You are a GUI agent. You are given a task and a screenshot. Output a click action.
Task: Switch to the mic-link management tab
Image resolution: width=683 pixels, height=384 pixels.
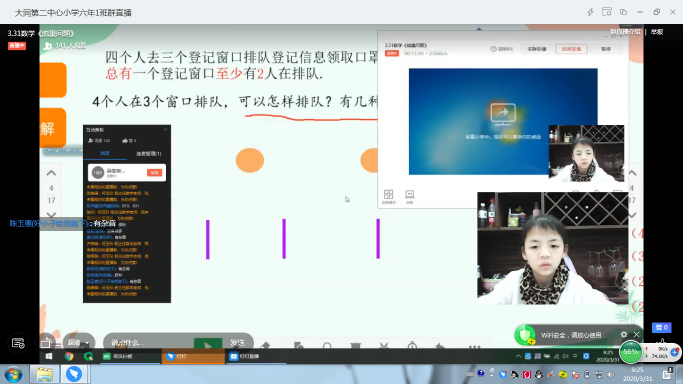[149, 154]
